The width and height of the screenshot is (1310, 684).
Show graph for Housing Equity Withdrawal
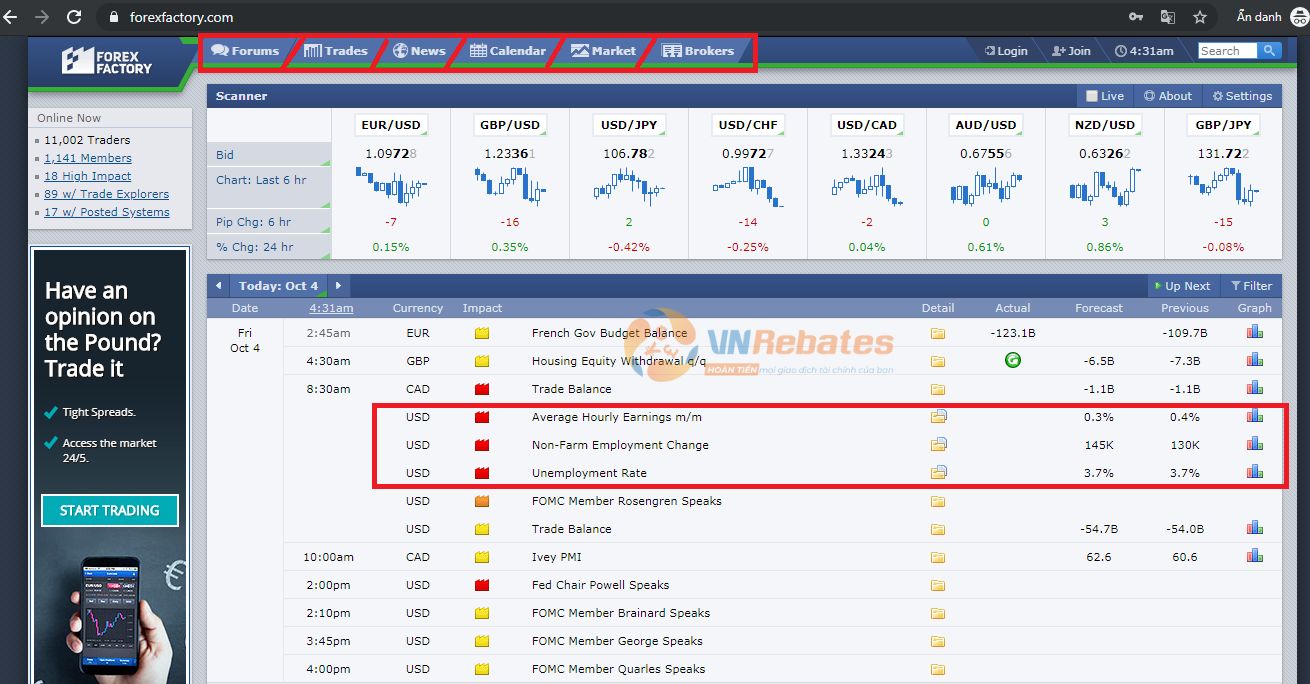(x=1254, y=360)
